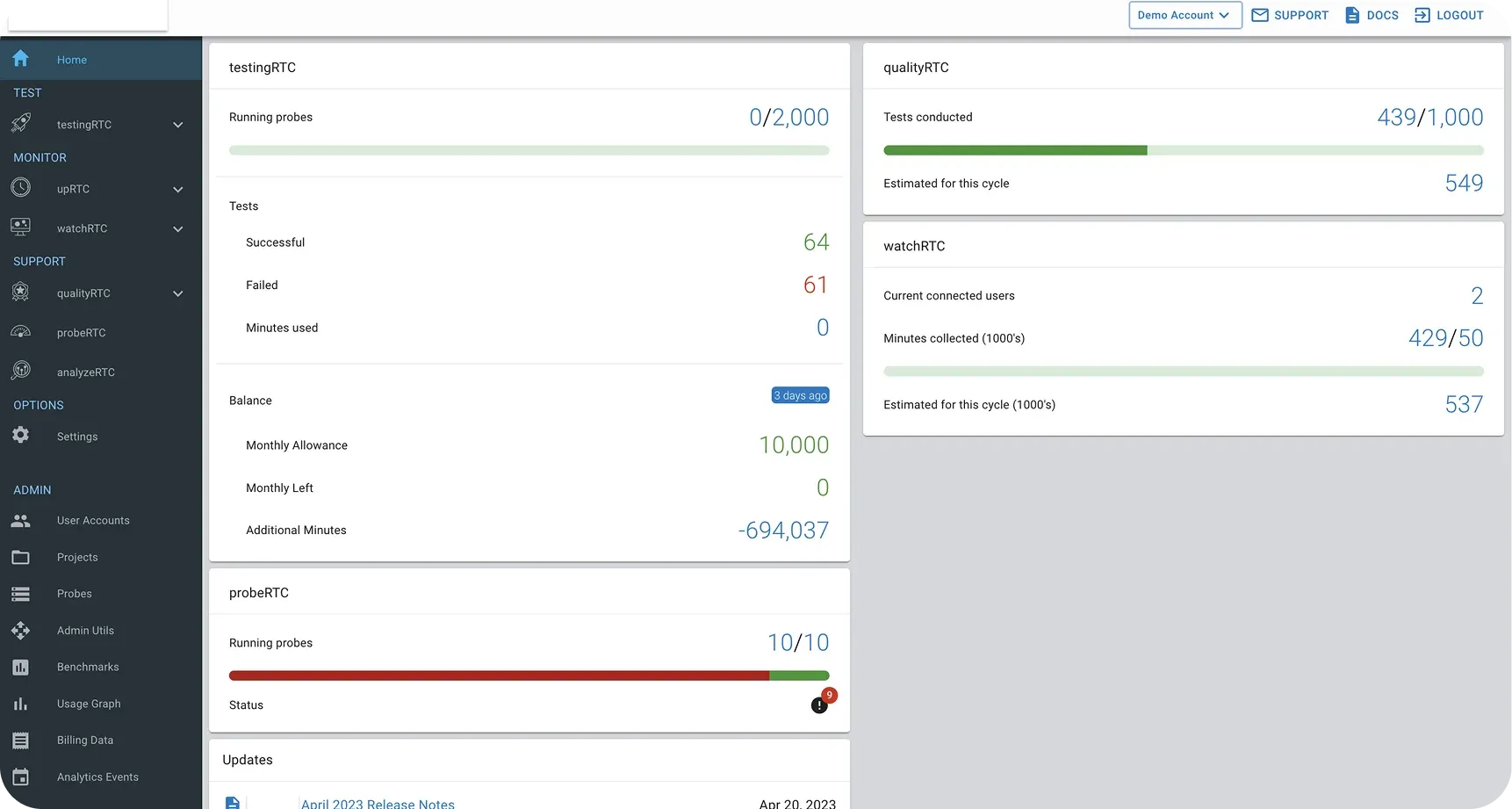
Task: Click the Billing Data icon
Action: pyautogui.click(x=21, y=740)
